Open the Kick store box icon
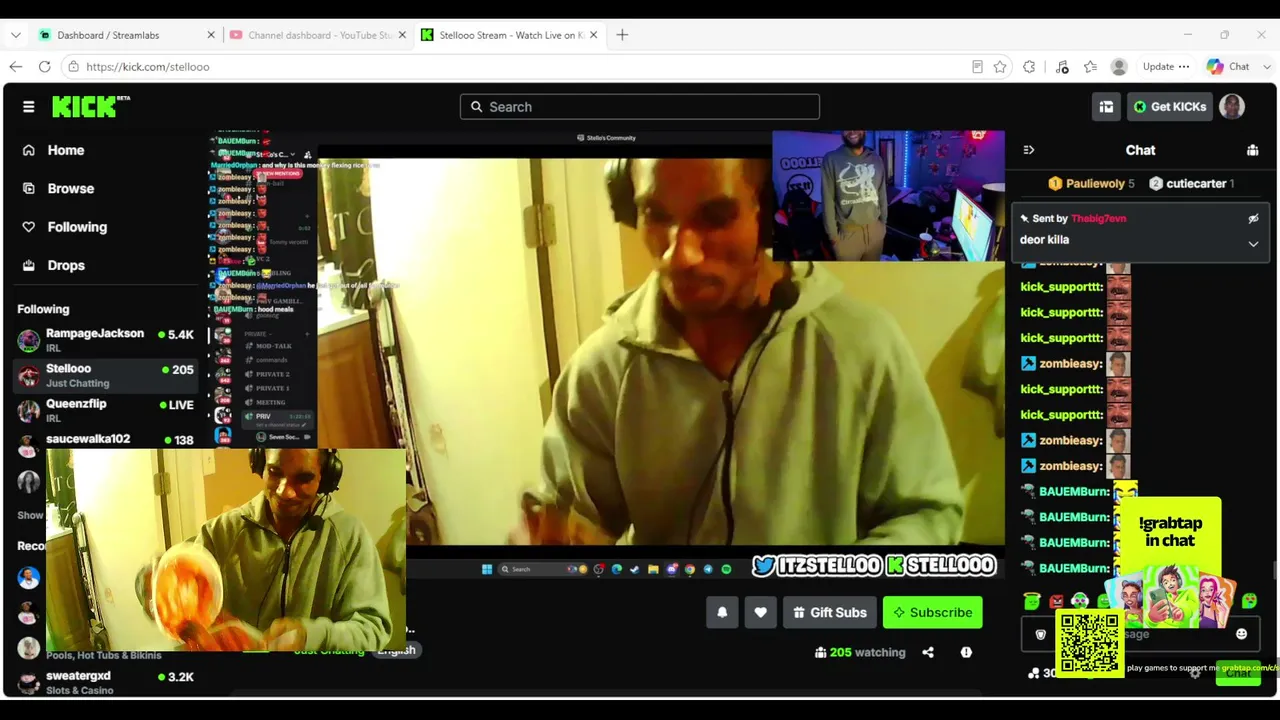This screenshot has width=1280, height=720. pyautogui.click(x=1106, y=107)
